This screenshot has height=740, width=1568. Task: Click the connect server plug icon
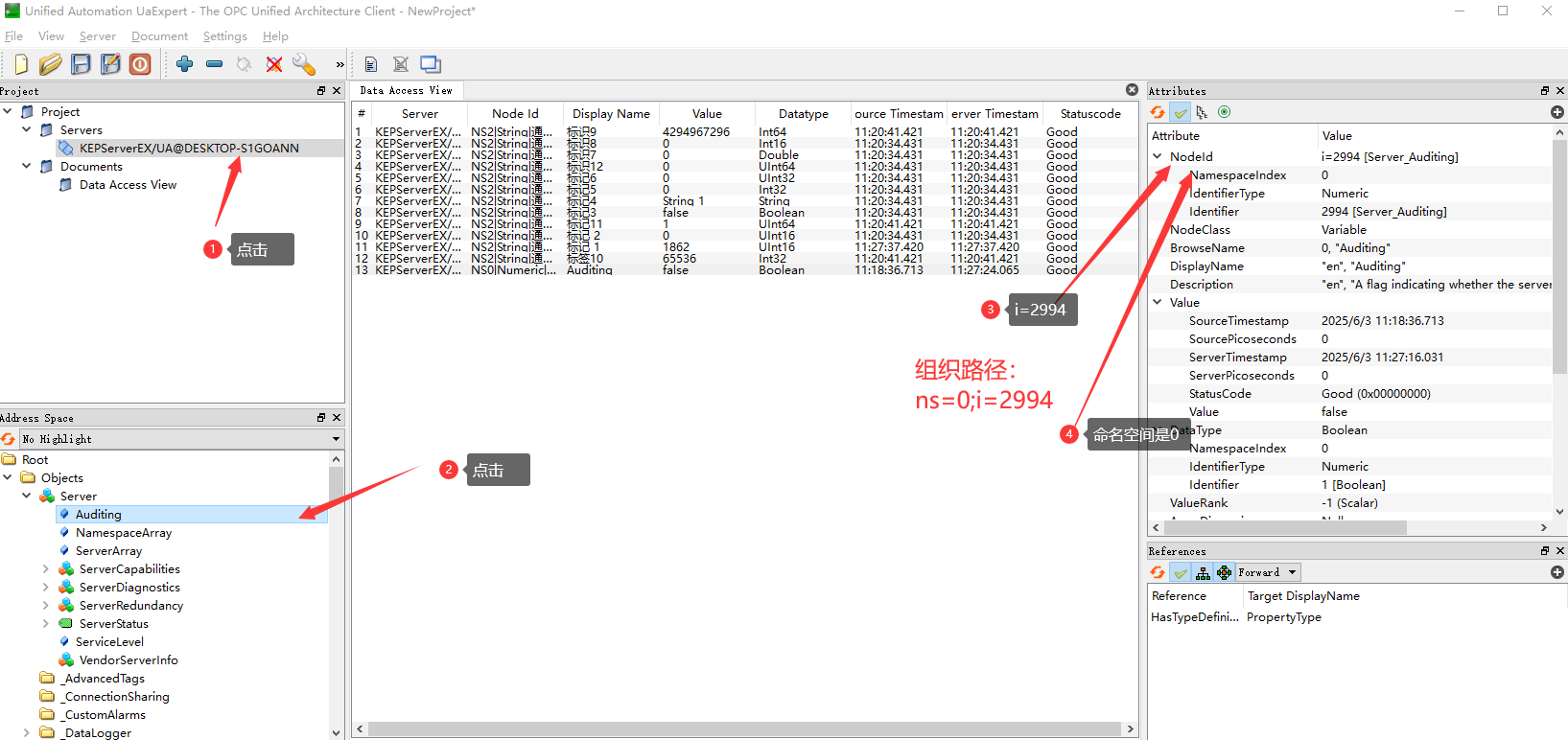point(244,64)
